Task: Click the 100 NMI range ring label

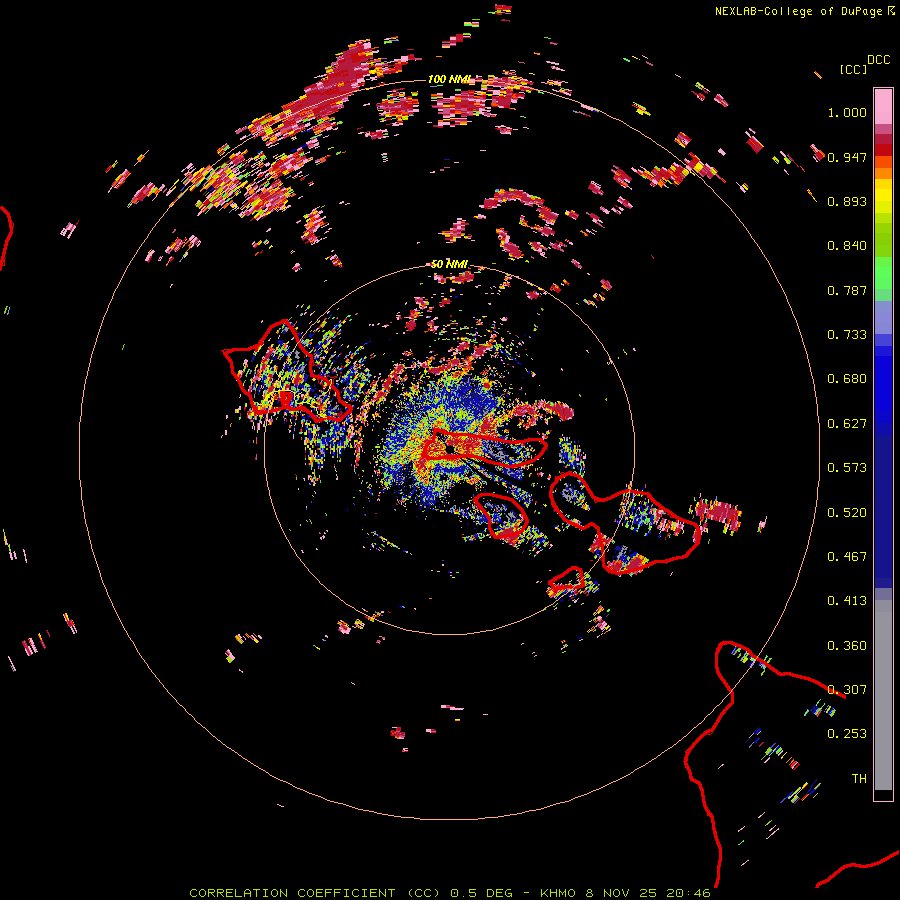Action: click(x=449, y=79)
